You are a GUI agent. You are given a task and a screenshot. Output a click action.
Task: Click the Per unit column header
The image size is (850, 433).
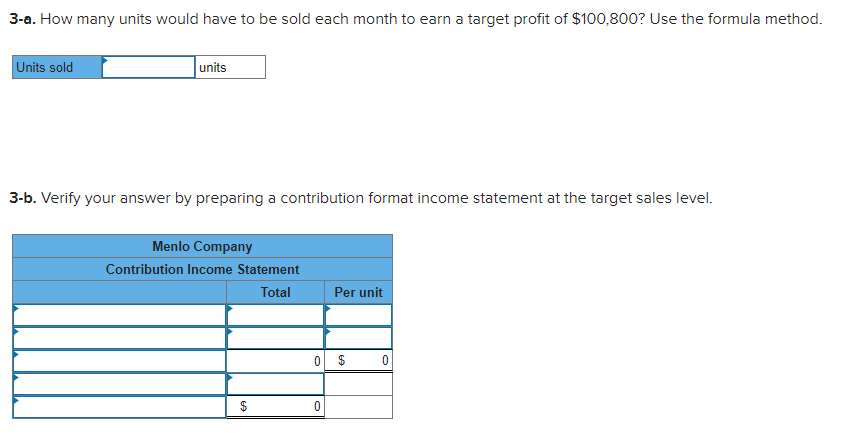click(x=358, y=292)
